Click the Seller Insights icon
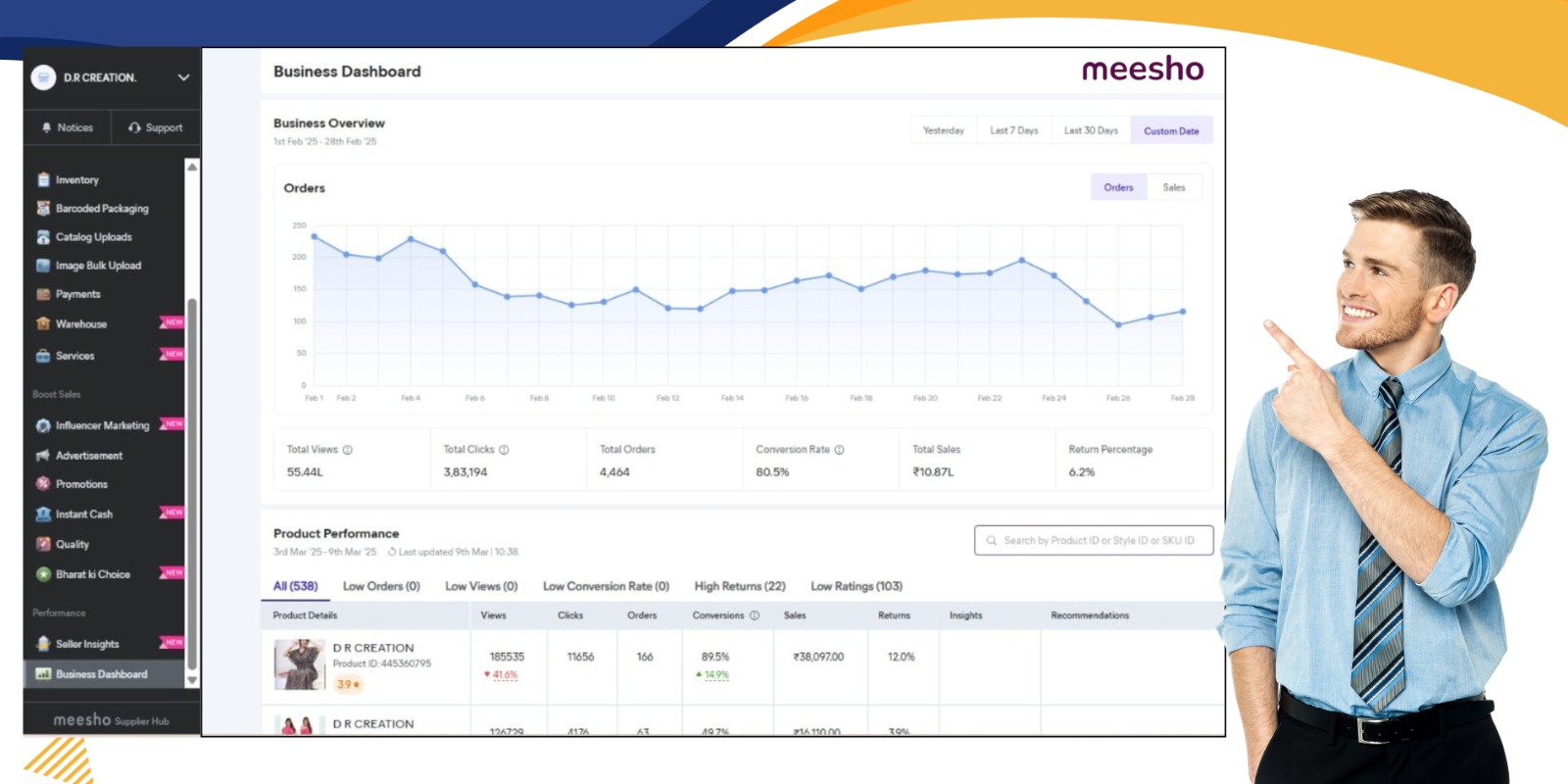1568x784 pixels. (43, 644)
